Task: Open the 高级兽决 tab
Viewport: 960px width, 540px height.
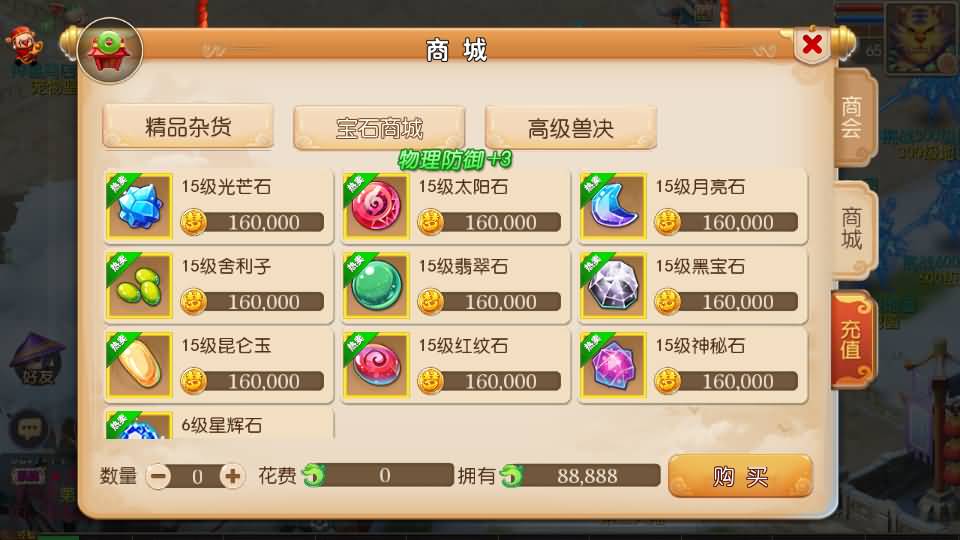Action: coord(571,128)
